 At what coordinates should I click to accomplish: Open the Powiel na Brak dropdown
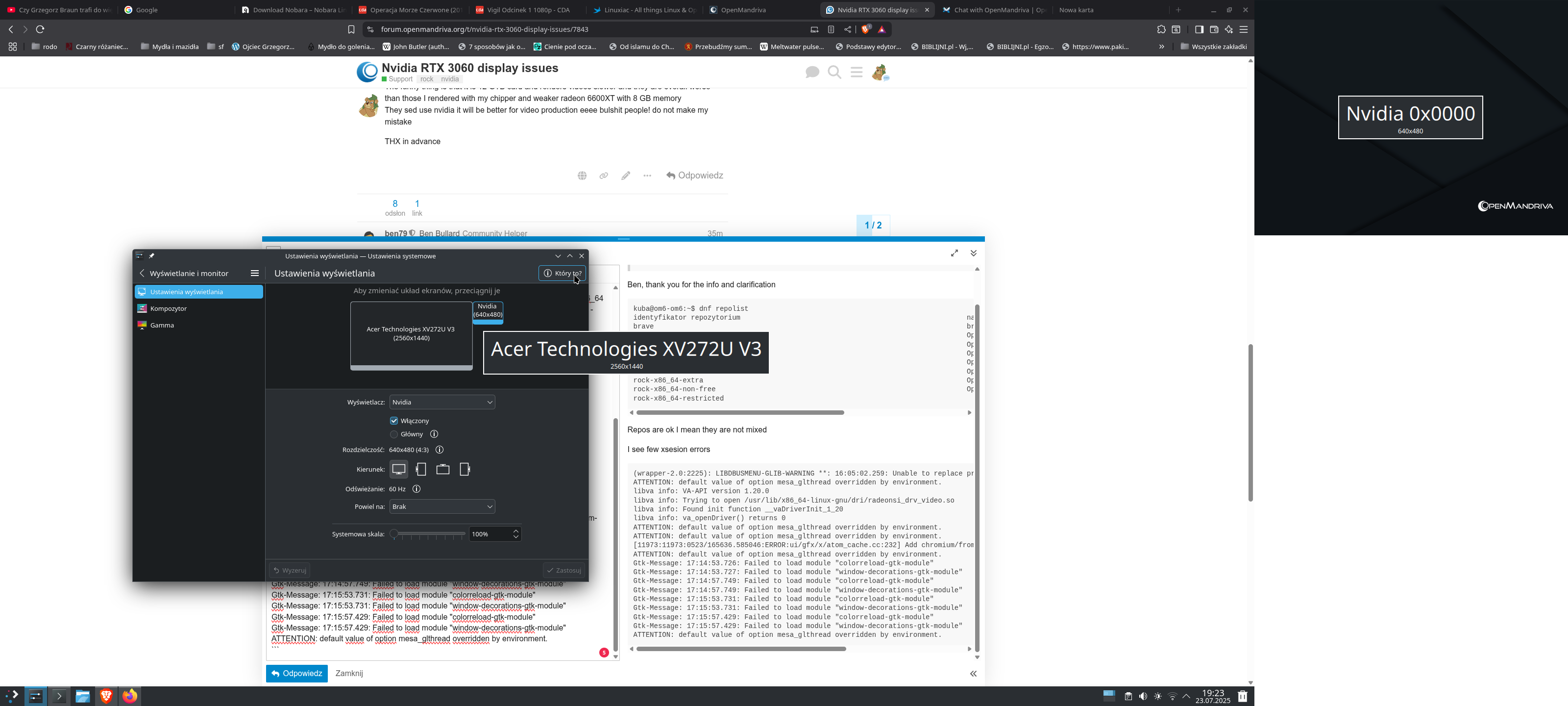[442, 506]
